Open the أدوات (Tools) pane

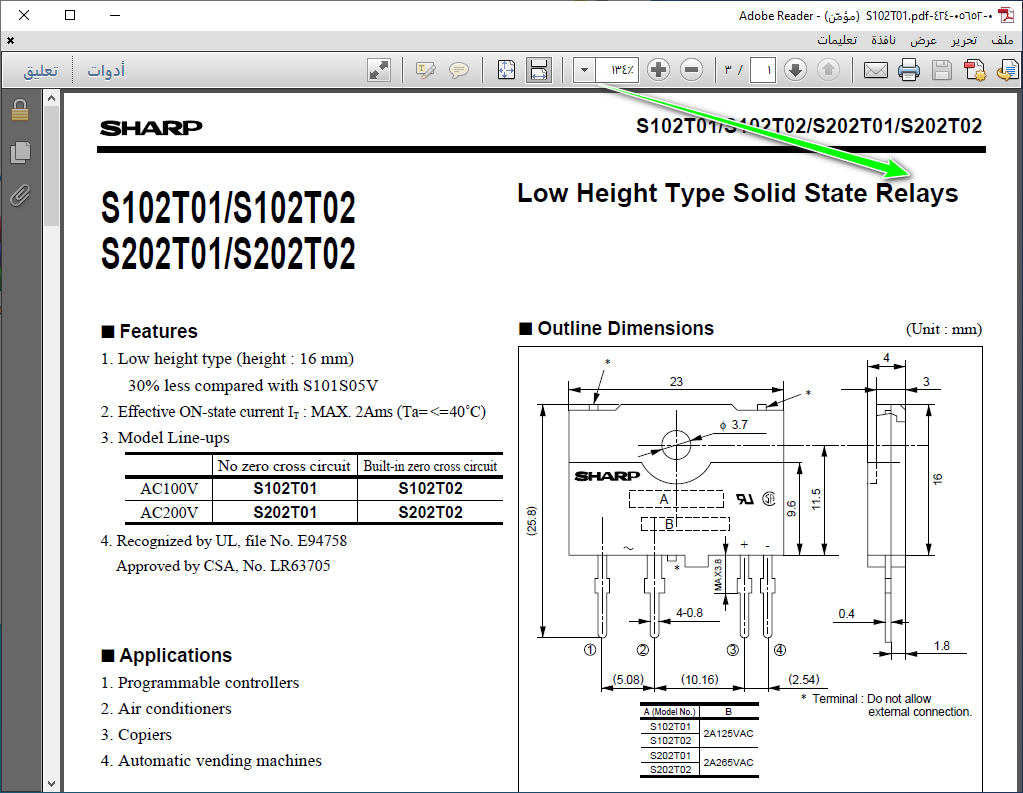(106, 70)
